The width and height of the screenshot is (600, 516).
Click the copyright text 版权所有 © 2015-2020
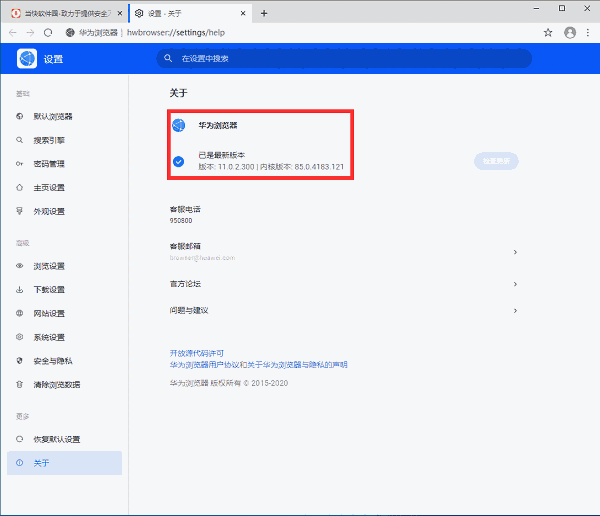249,383
